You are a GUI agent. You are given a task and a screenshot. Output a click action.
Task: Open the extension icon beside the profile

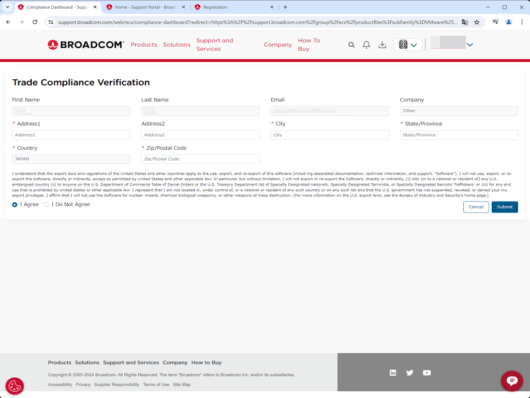pyautogui.click(x=496, y=22)
